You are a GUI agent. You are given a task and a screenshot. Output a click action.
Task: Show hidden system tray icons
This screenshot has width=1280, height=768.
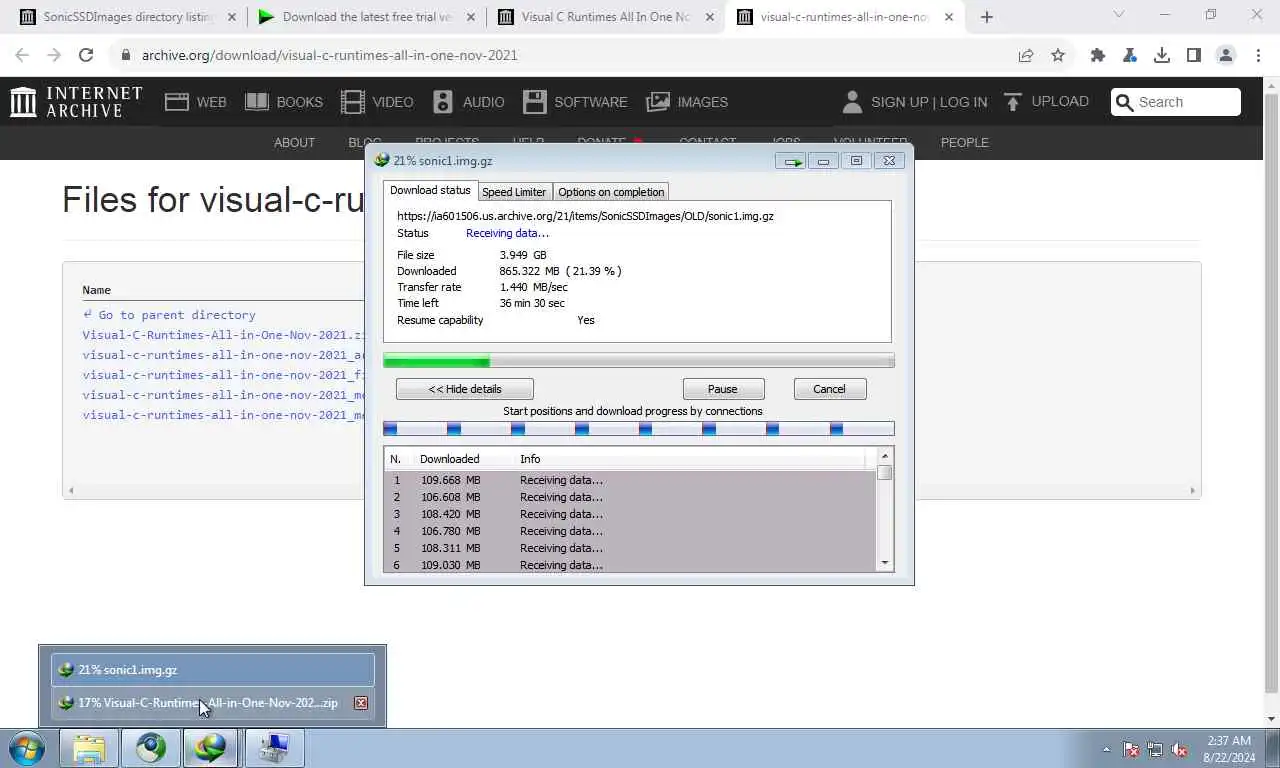coord(1106,749)
